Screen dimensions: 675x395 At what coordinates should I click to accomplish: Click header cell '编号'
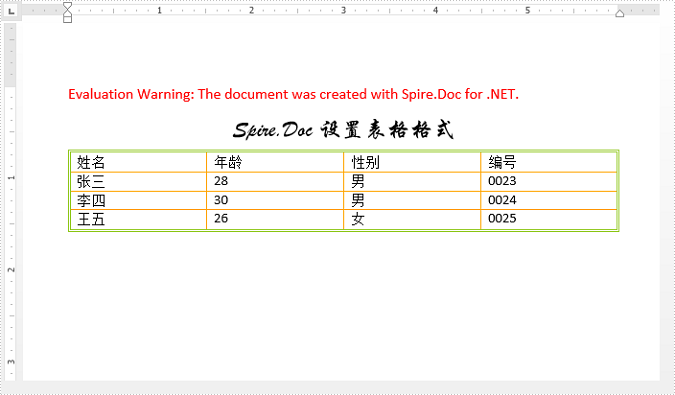coord(549,162)
